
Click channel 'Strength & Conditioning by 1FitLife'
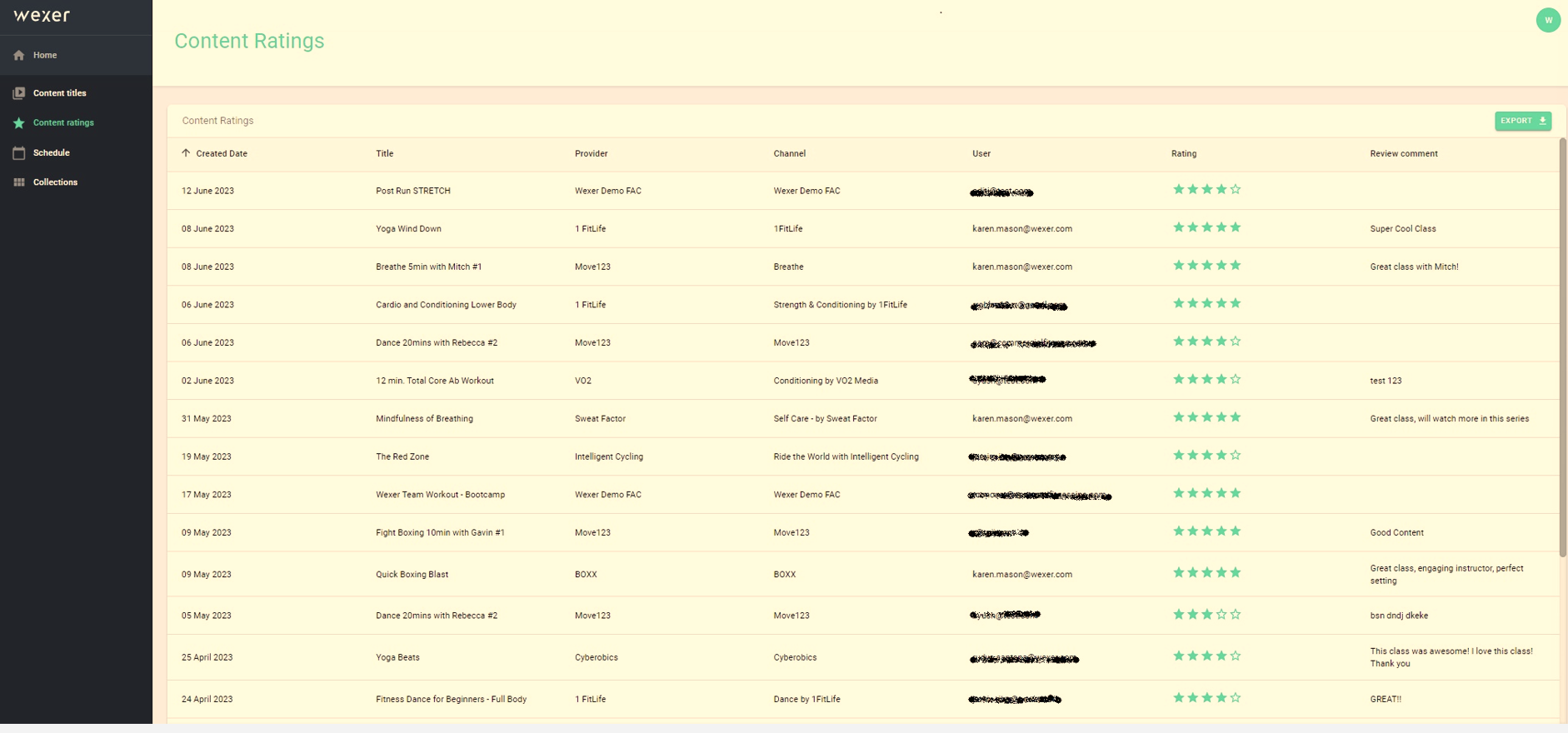click(840, 305)
